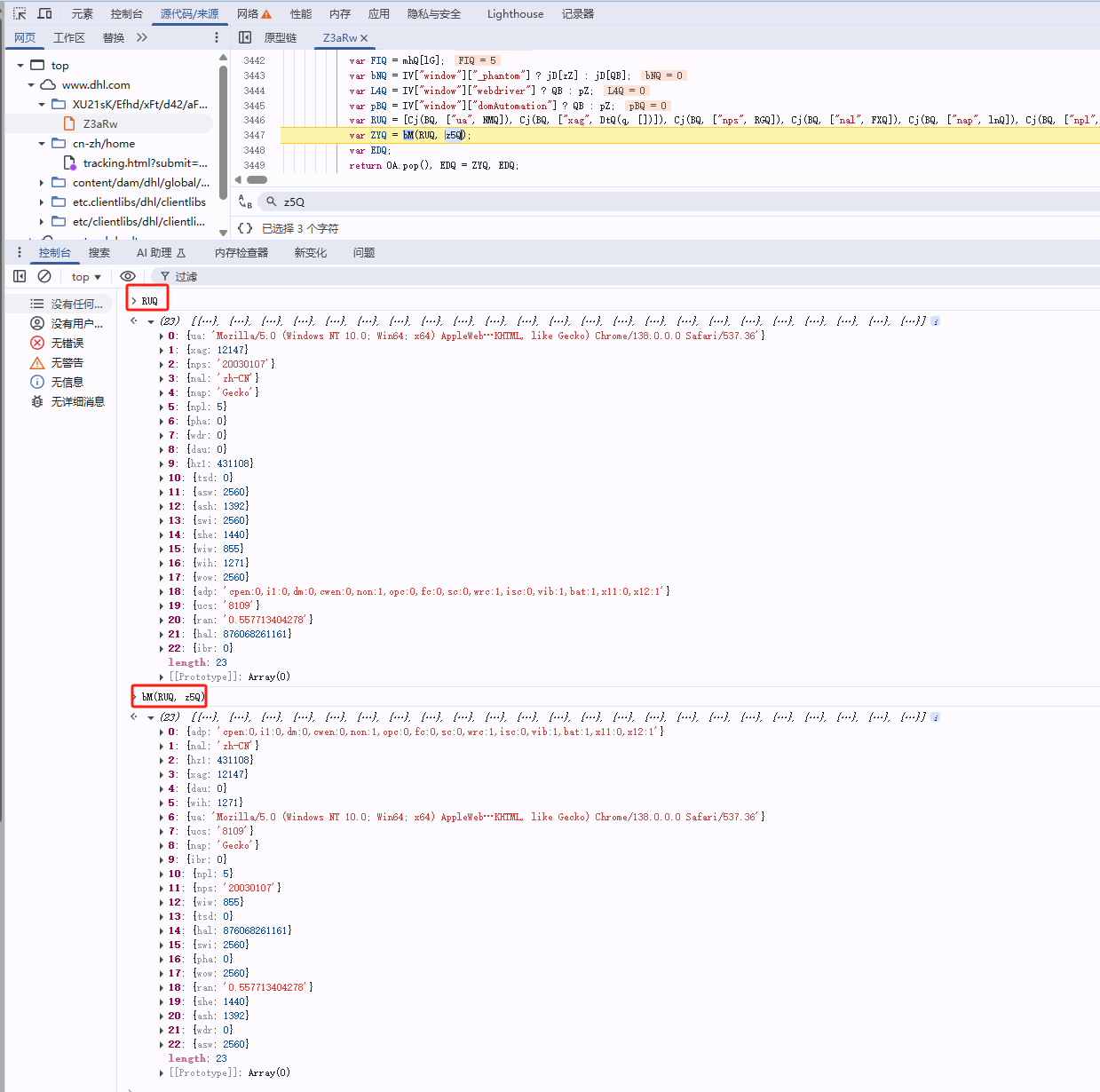Select the 工作区 navigator tab
The width and height of the screenshot is (1100, 1092).
[x=69, y=37]
